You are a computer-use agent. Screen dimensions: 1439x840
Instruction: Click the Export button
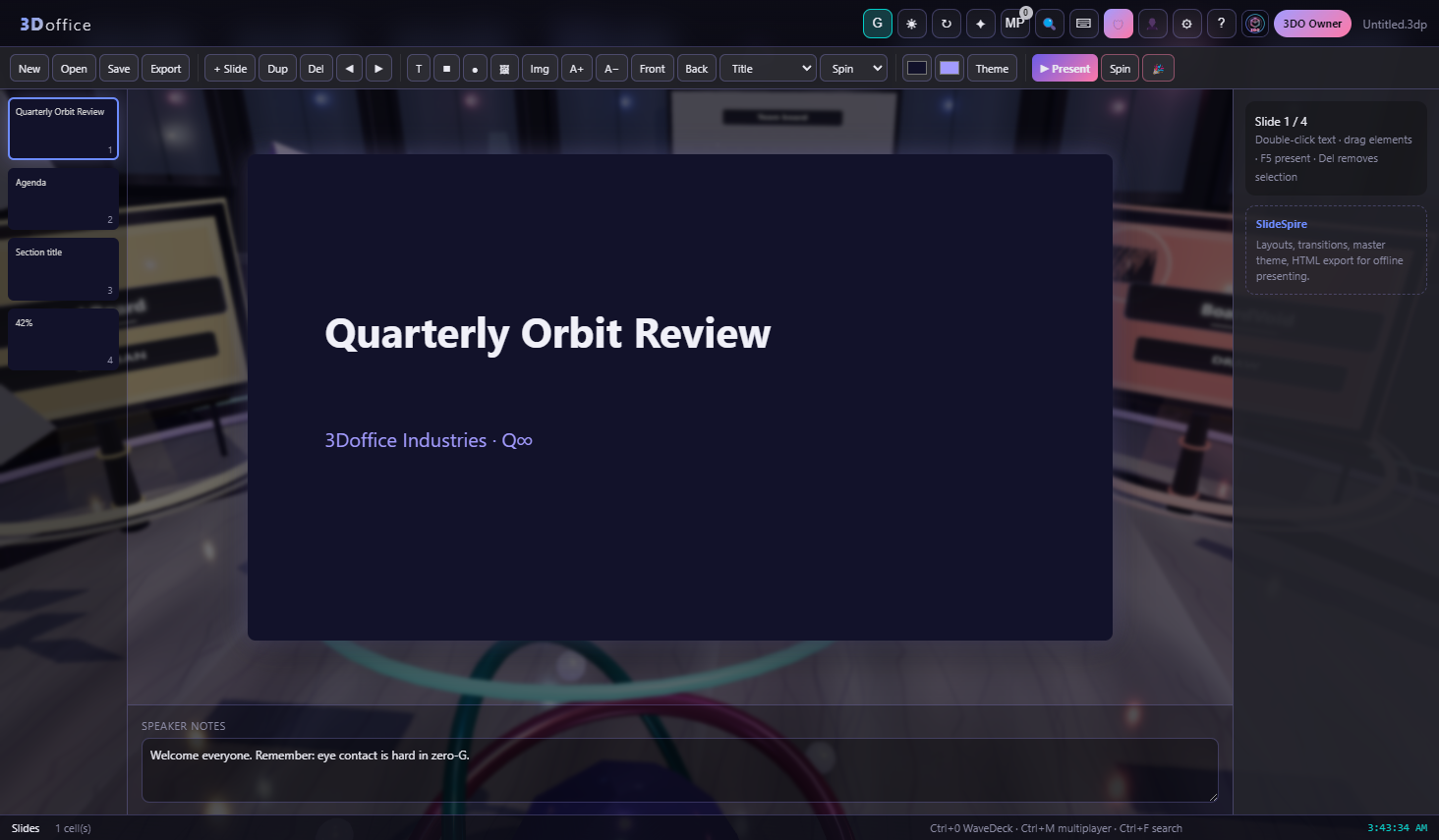(166, 69)
